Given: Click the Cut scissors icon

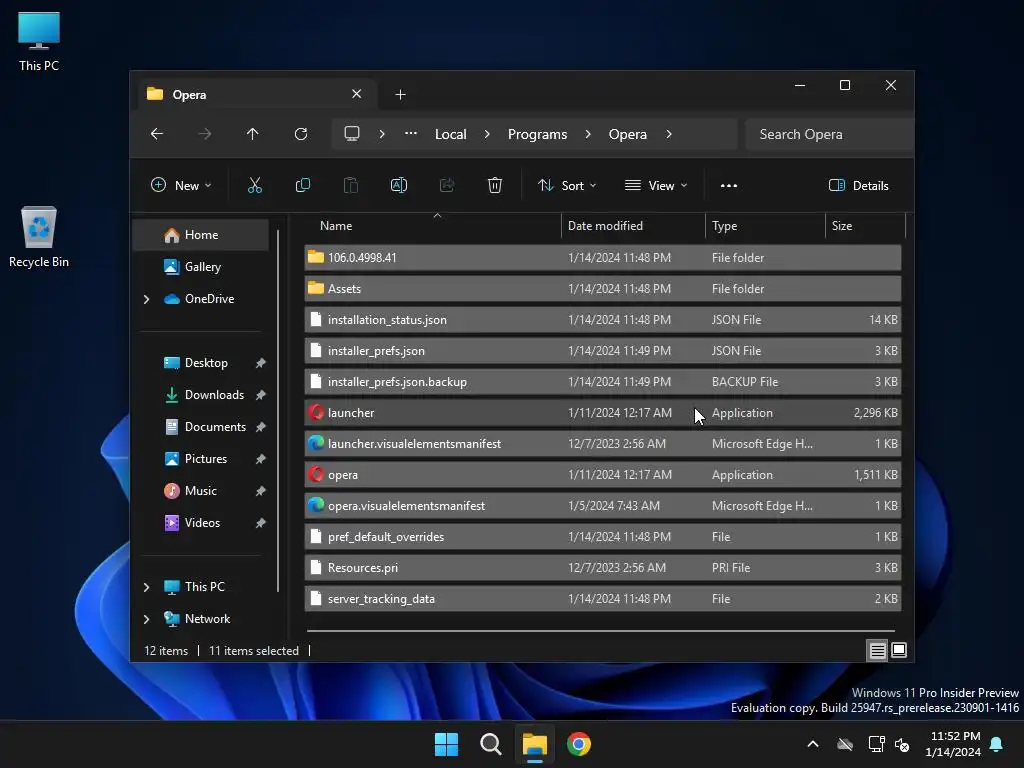Looking at the screenshot, I should click(x=255, y=185).
